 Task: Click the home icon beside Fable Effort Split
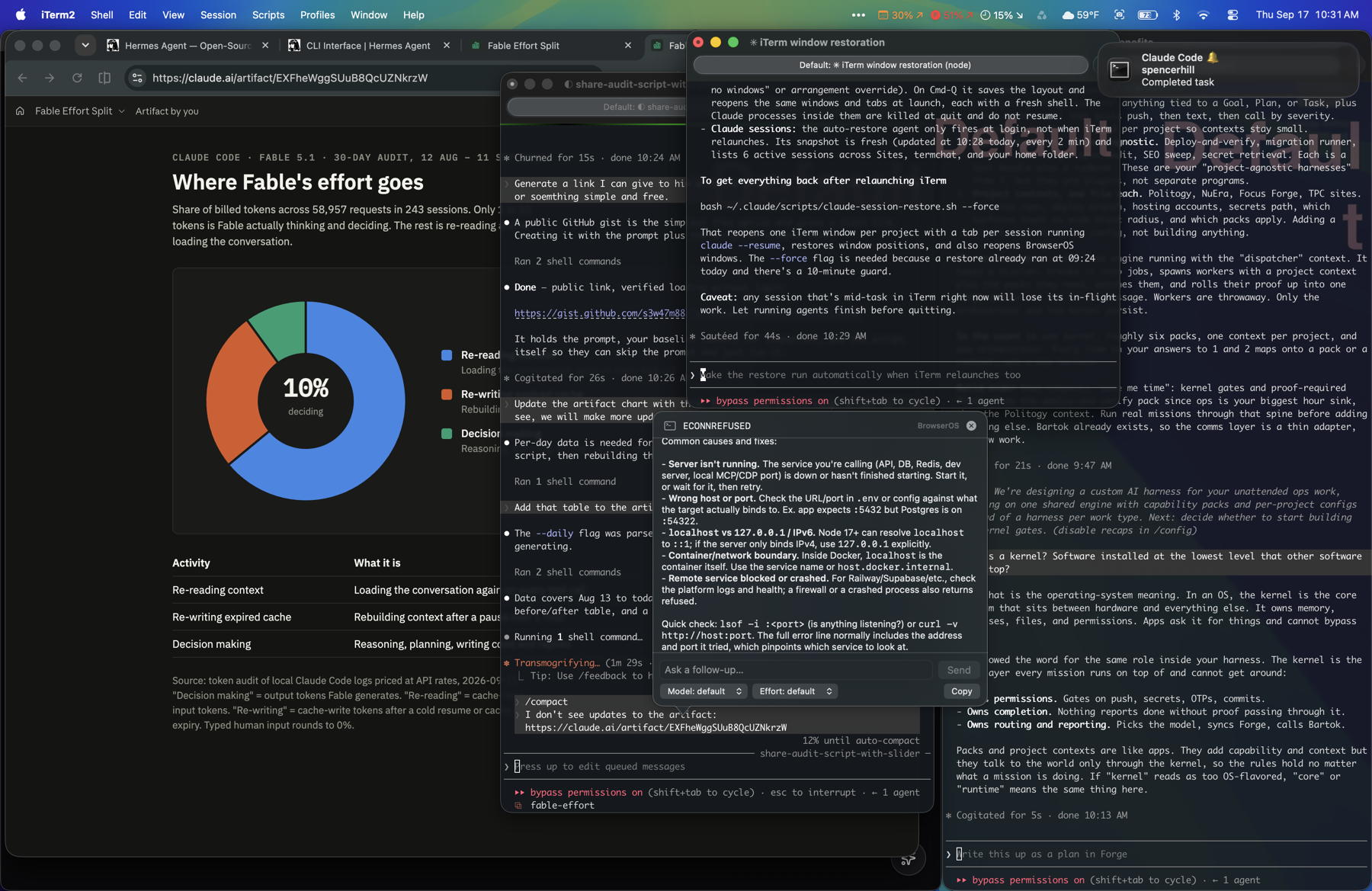[20, 111]
